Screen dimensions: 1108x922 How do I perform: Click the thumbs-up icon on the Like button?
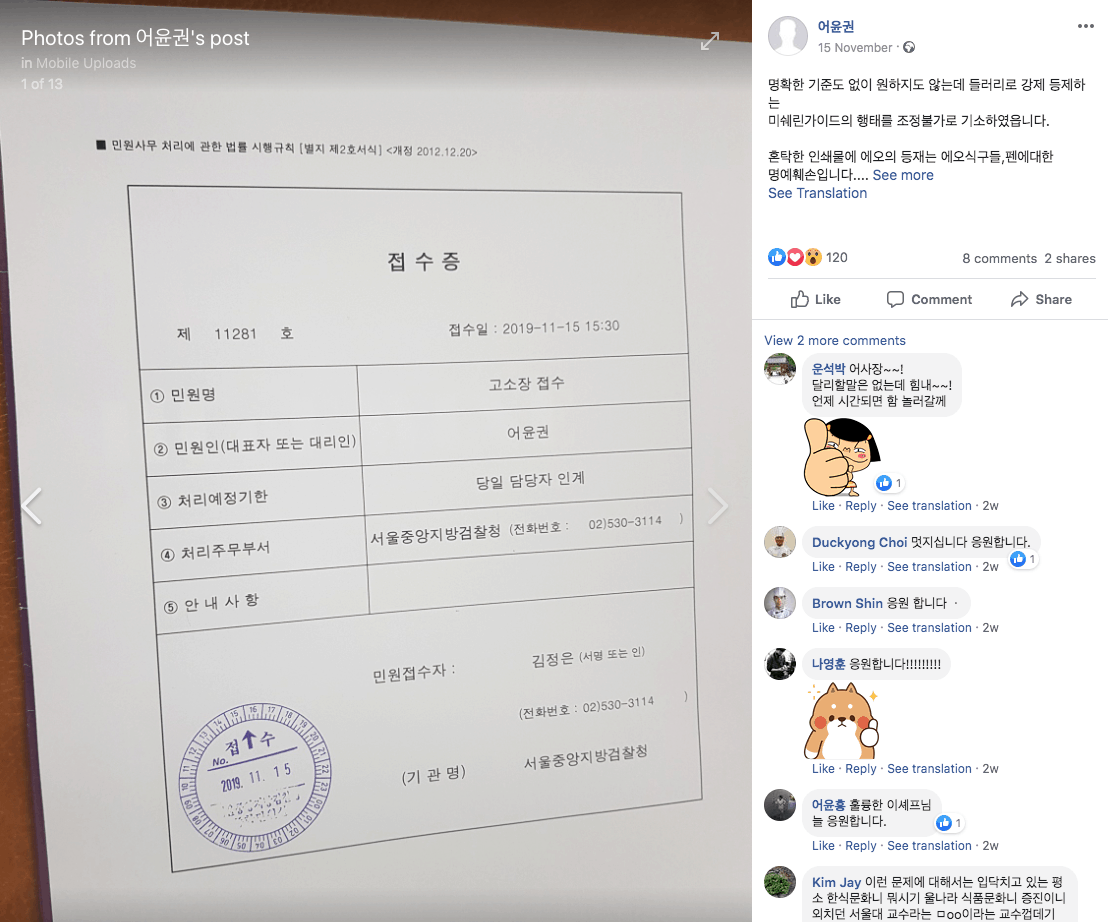(x=799, y=299)
